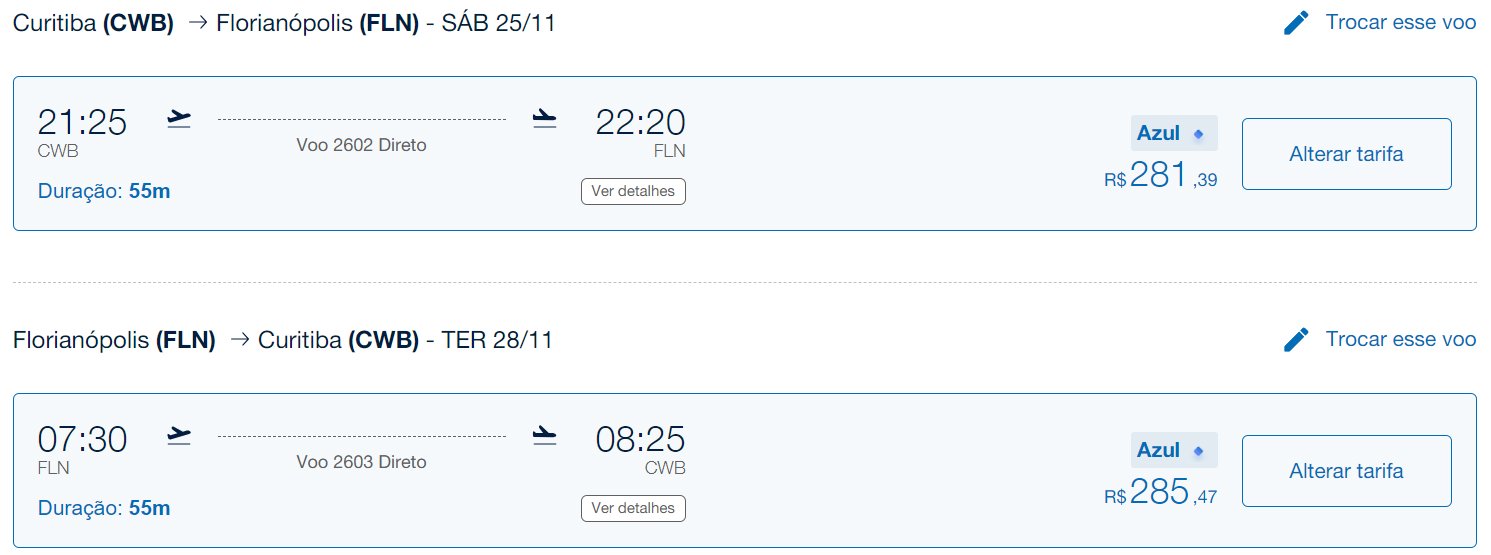
Task: Choose Alterar tarifa for the R$285,47 flight
Action: (1346, 471)
